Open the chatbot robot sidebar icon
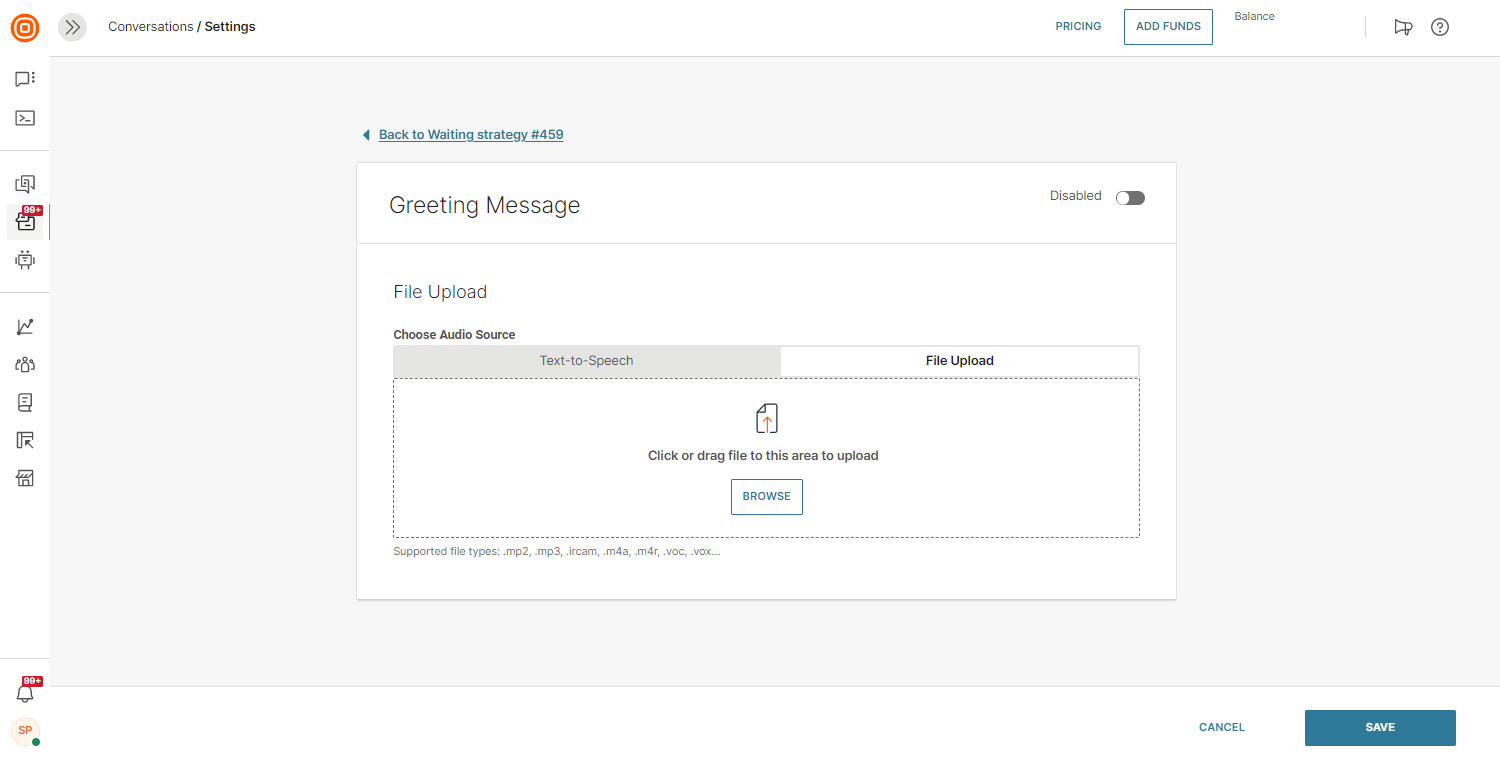This screenshot has width=1500, height=766. 25,260
